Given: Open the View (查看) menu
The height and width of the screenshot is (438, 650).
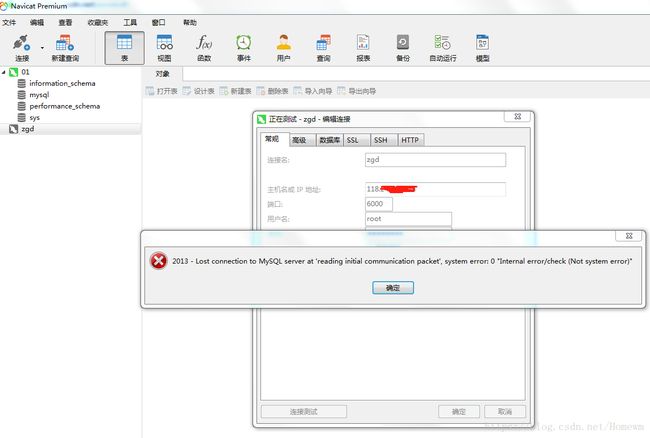Looking at the screenshot, I should click(x=65, y=22).
